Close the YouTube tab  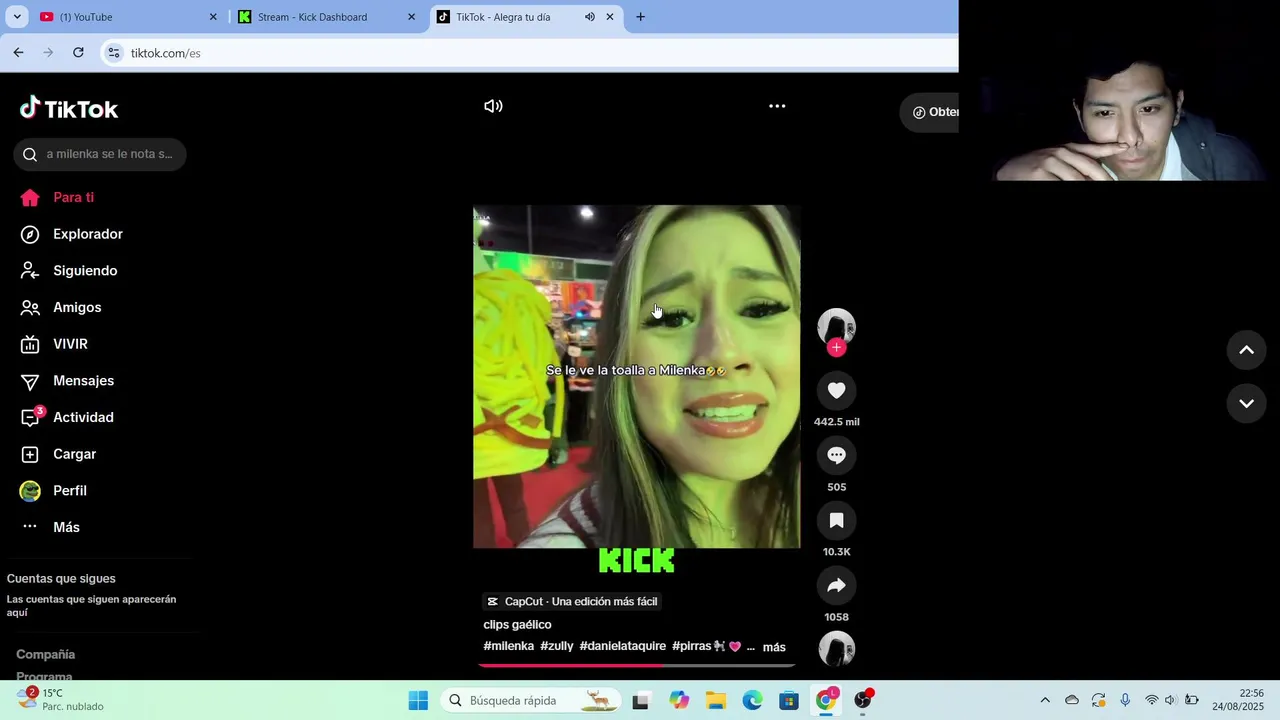click(x=213, y=17)
